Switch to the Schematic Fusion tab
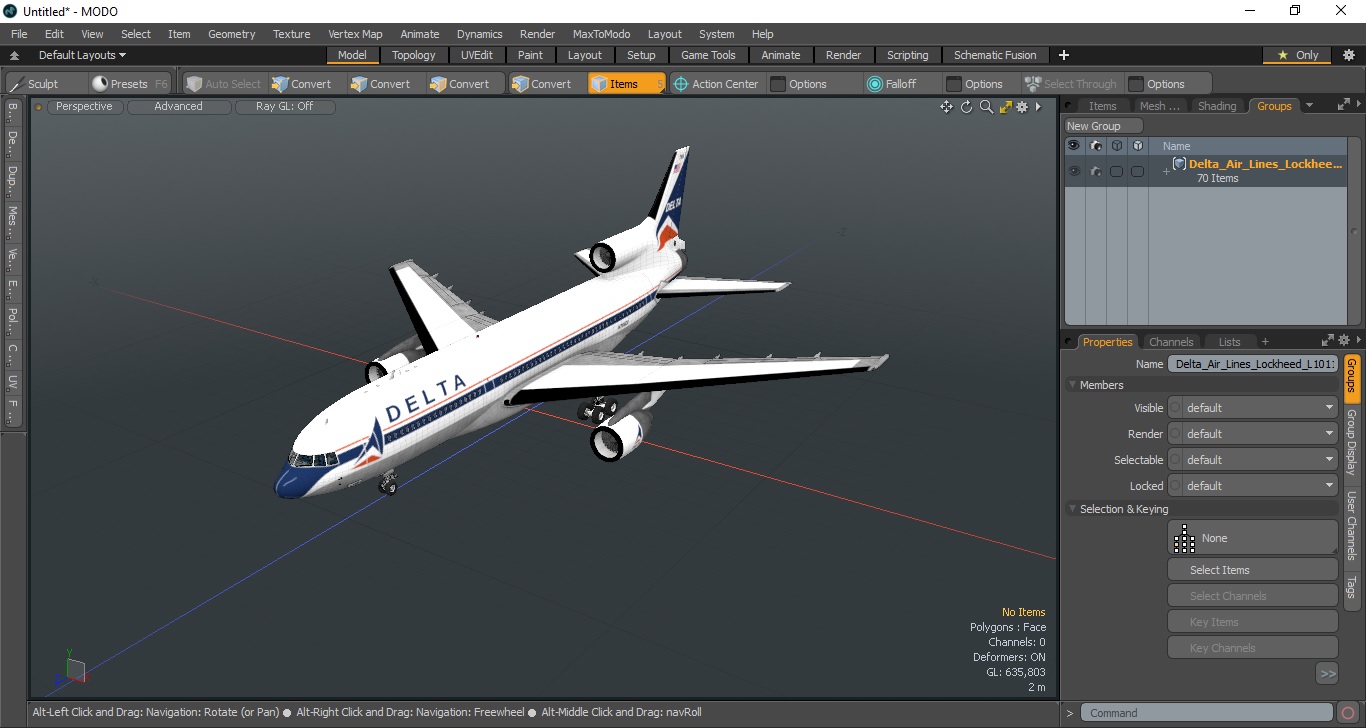Image resolution: width=1366 pixels, height=728 pixels. [x=995, y=55]
